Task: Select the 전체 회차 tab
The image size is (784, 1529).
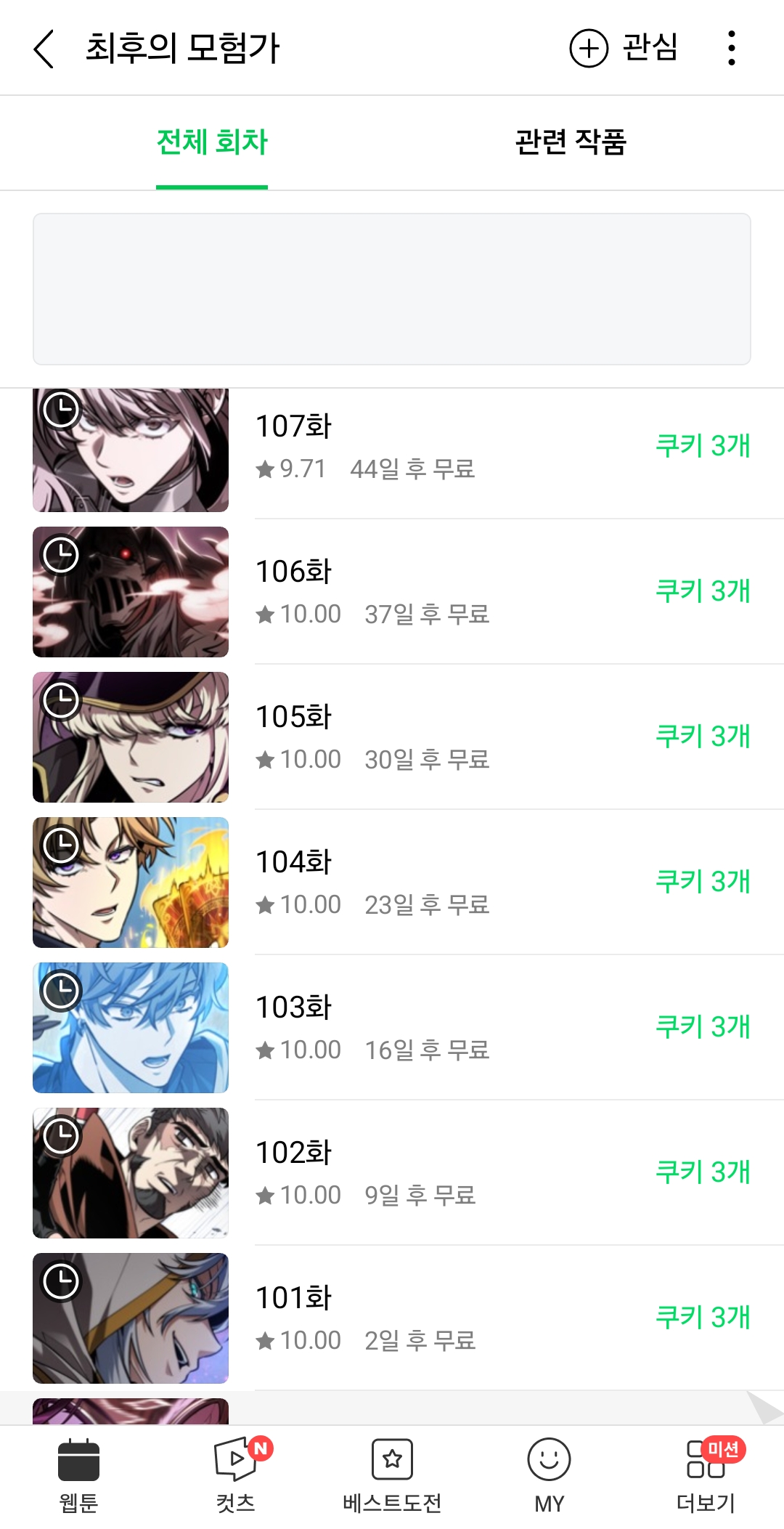Action: pyautogui.click(x=212, y=142)
